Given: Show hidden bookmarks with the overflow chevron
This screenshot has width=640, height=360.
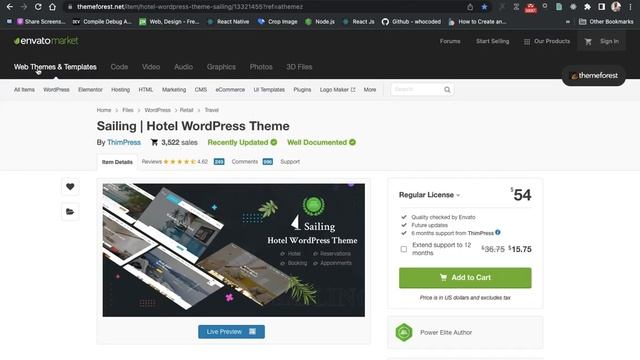Looking at the screenshot, I should point(567,22).
